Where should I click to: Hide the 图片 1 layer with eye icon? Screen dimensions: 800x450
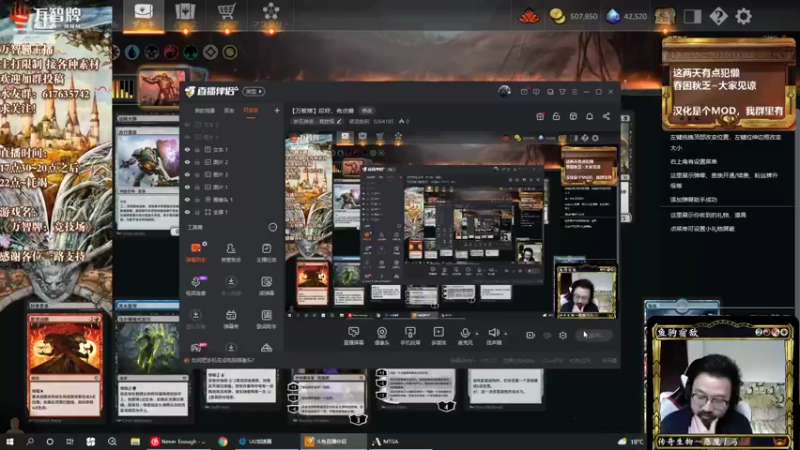187,187
